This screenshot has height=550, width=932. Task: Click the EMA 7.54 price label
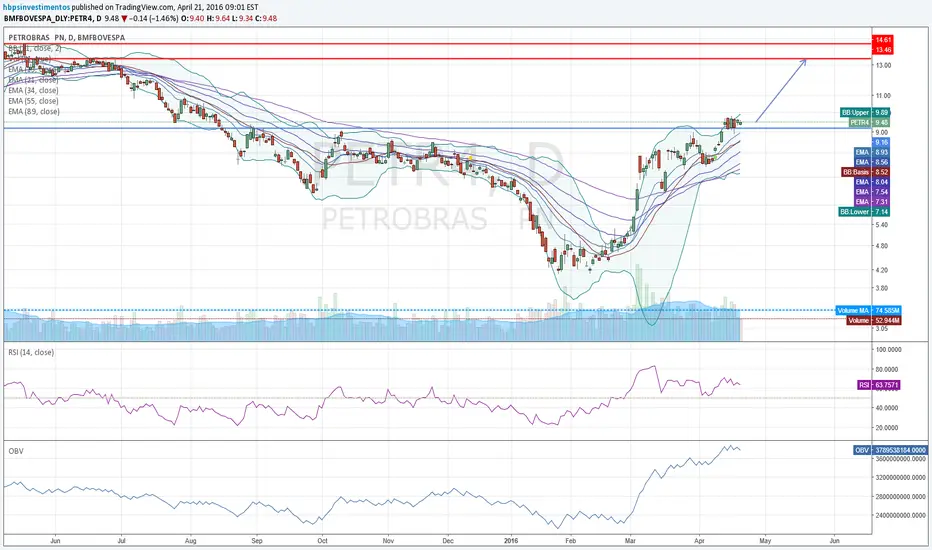click(x=872, y=192)
